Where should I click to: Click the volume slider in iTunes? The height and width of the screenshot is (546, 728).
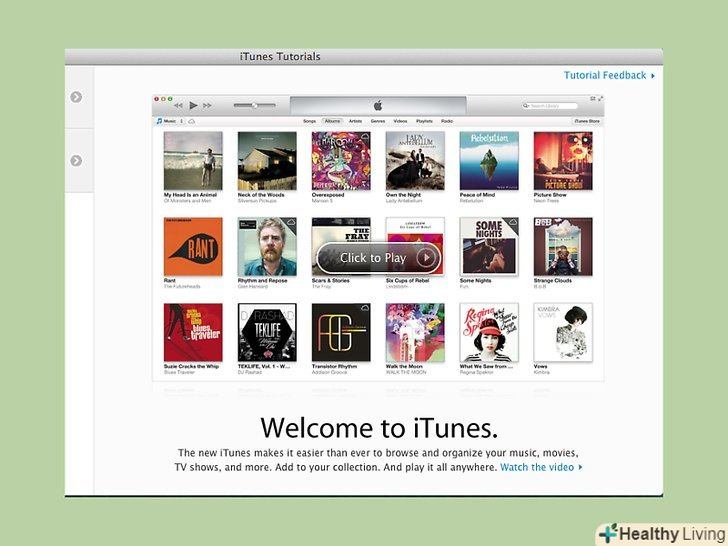[x=254, y=105]
